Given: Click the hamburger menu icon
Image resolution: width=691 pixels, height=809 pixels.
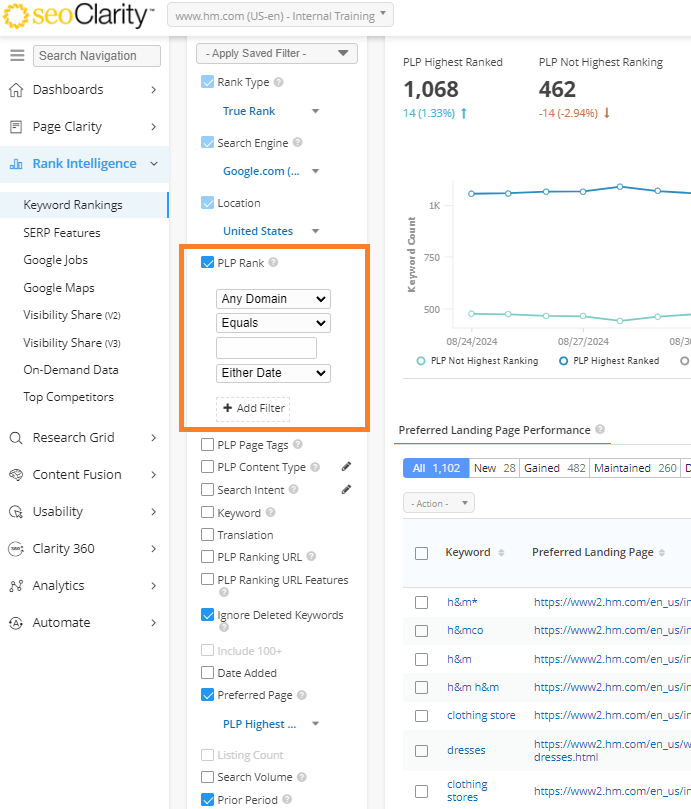Looking at the screenshot, I should tap(17, 56).
